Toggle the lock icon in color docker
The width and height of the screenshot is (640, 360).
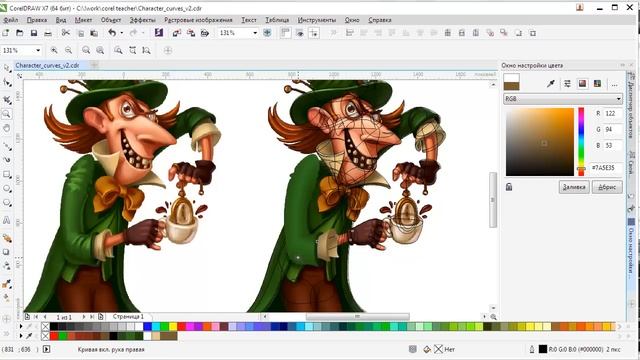[x=509, y=187]
